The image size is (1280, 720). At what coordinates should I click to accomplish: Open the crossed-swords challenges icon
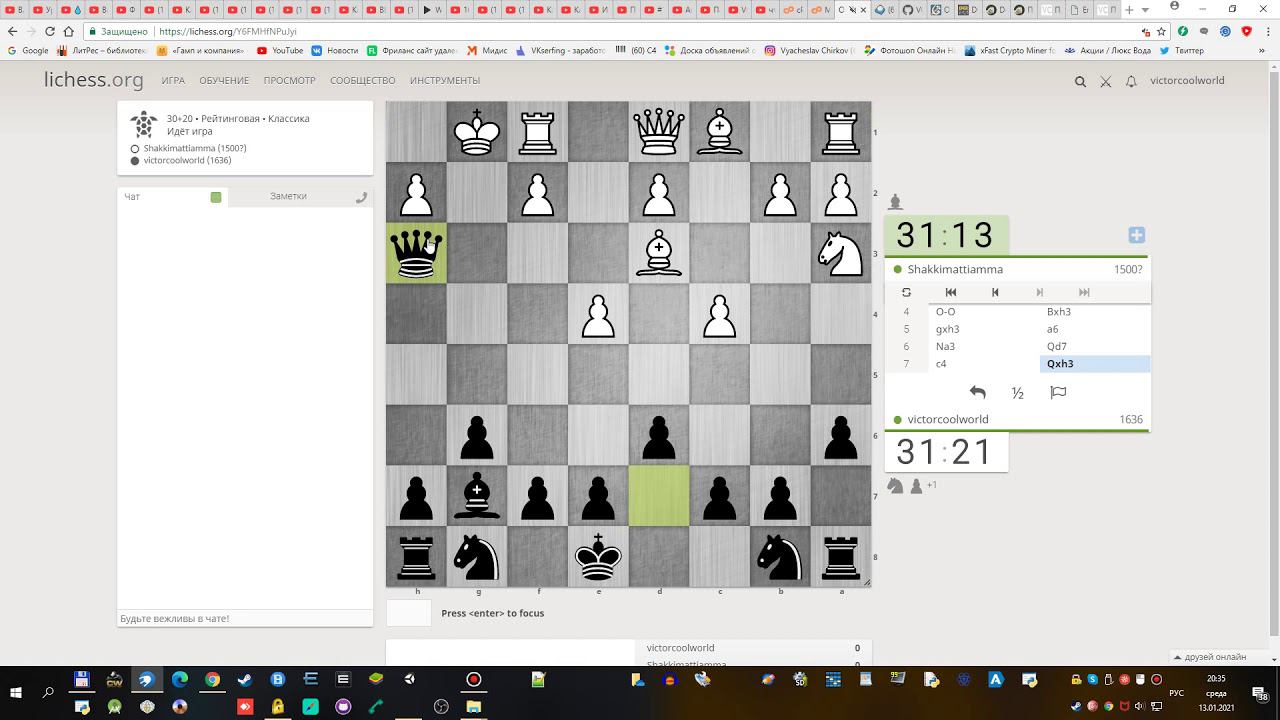(1105, 81)
